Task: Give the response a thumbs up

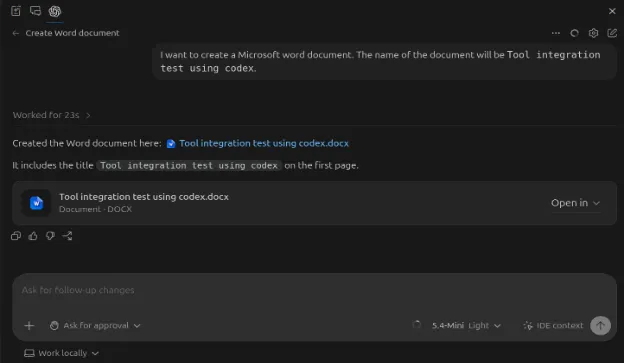Action: pyautogui.click(x=33, y=236)
